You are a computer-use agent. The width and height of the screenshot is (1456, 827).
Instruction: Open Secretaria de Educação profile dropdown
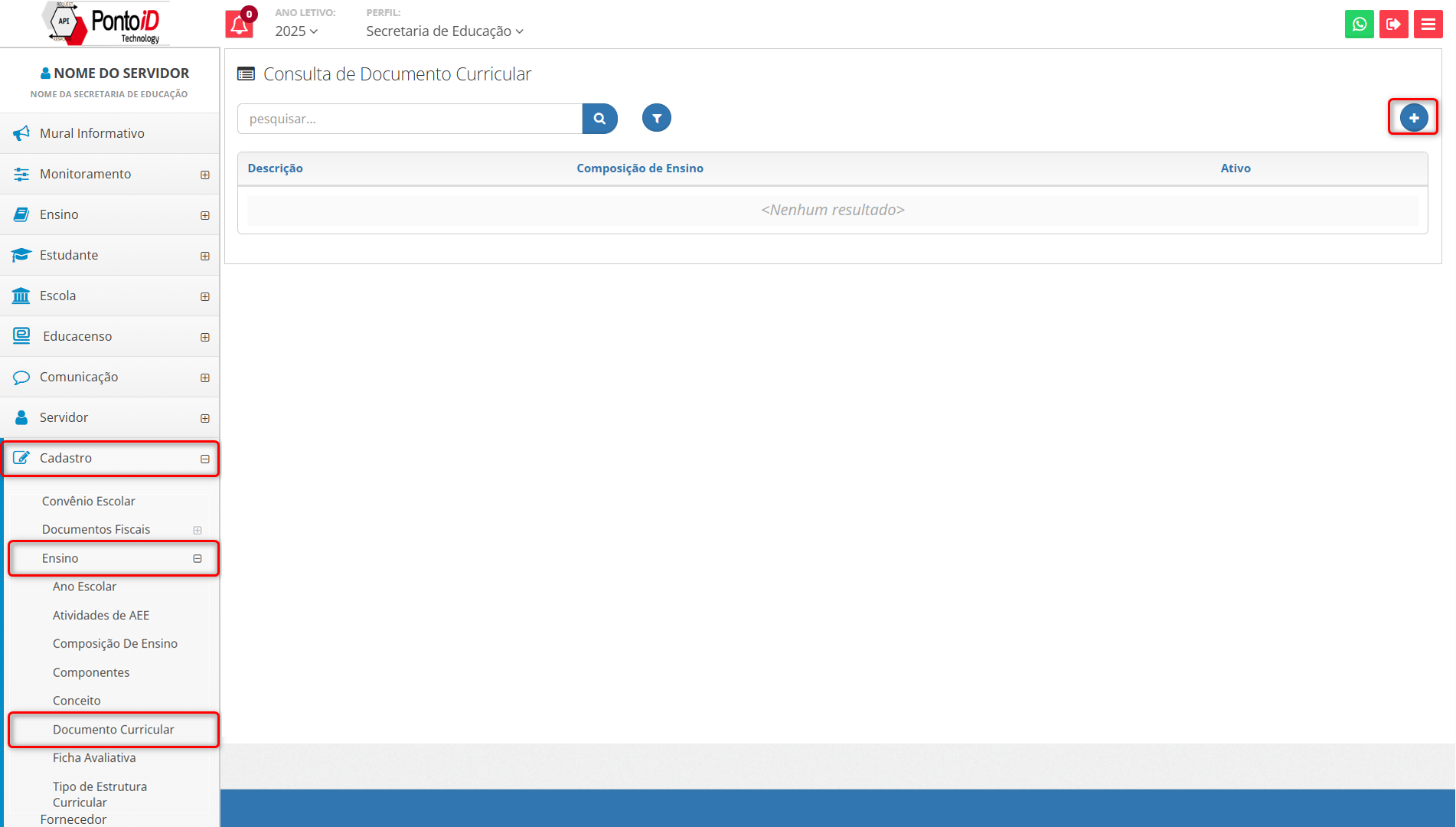click(444, 31)
